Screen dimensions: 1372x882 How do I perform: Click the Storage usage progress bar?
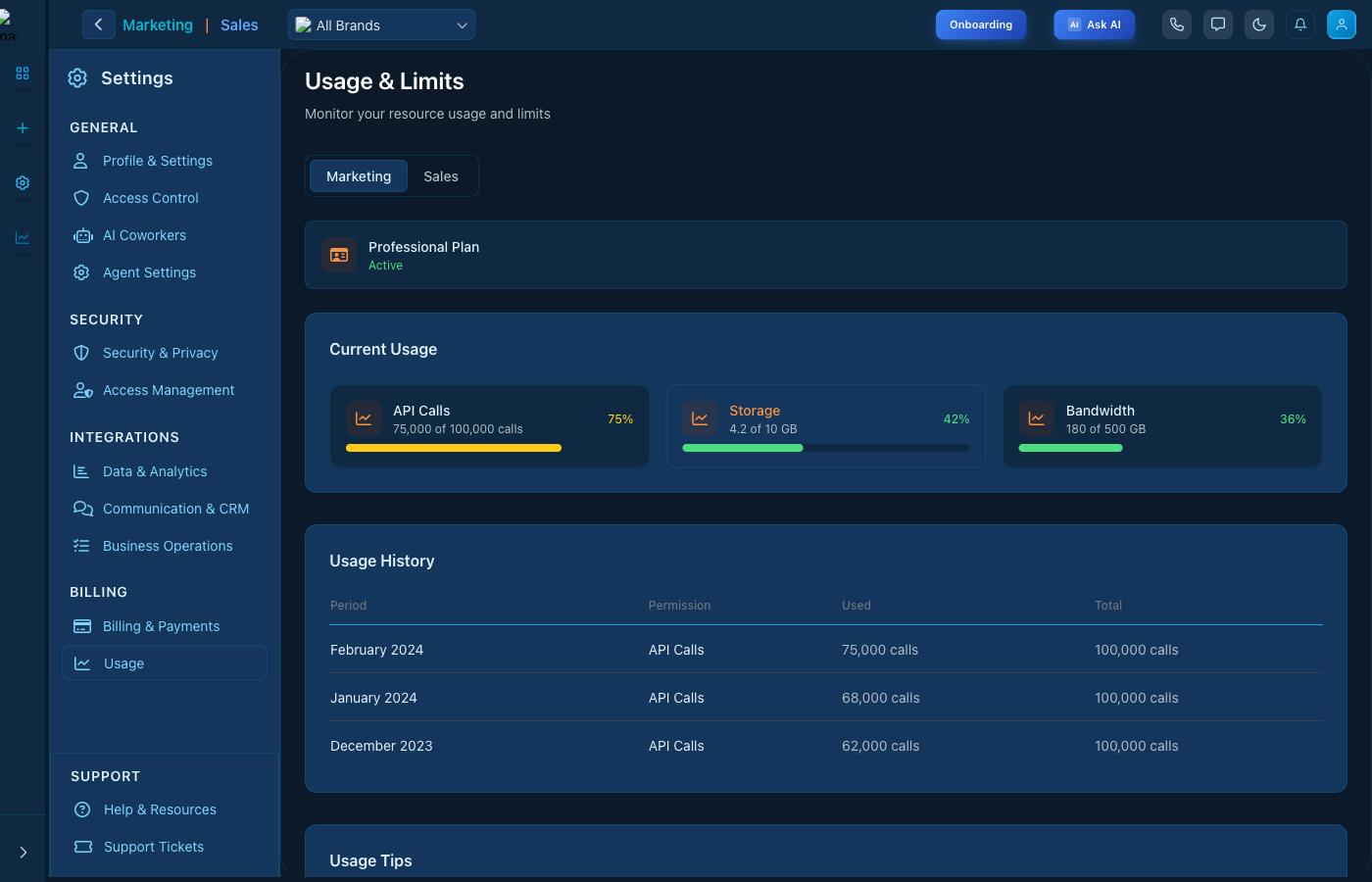pyautogui.click(x=826, y=448)
